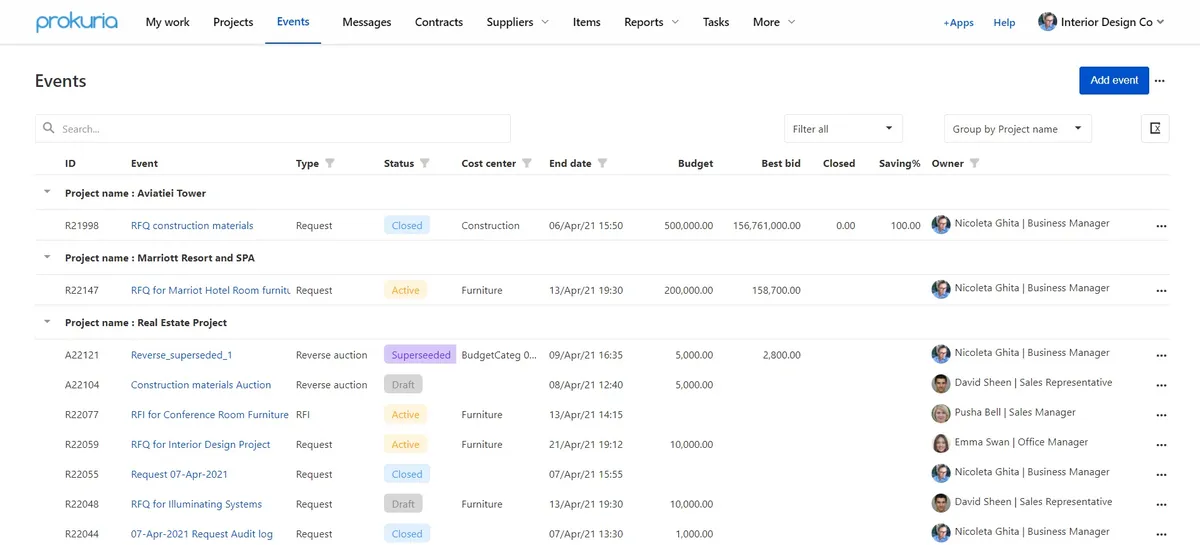Click the Status column filter icon
1200x545 pixels.
coord(424,164)
